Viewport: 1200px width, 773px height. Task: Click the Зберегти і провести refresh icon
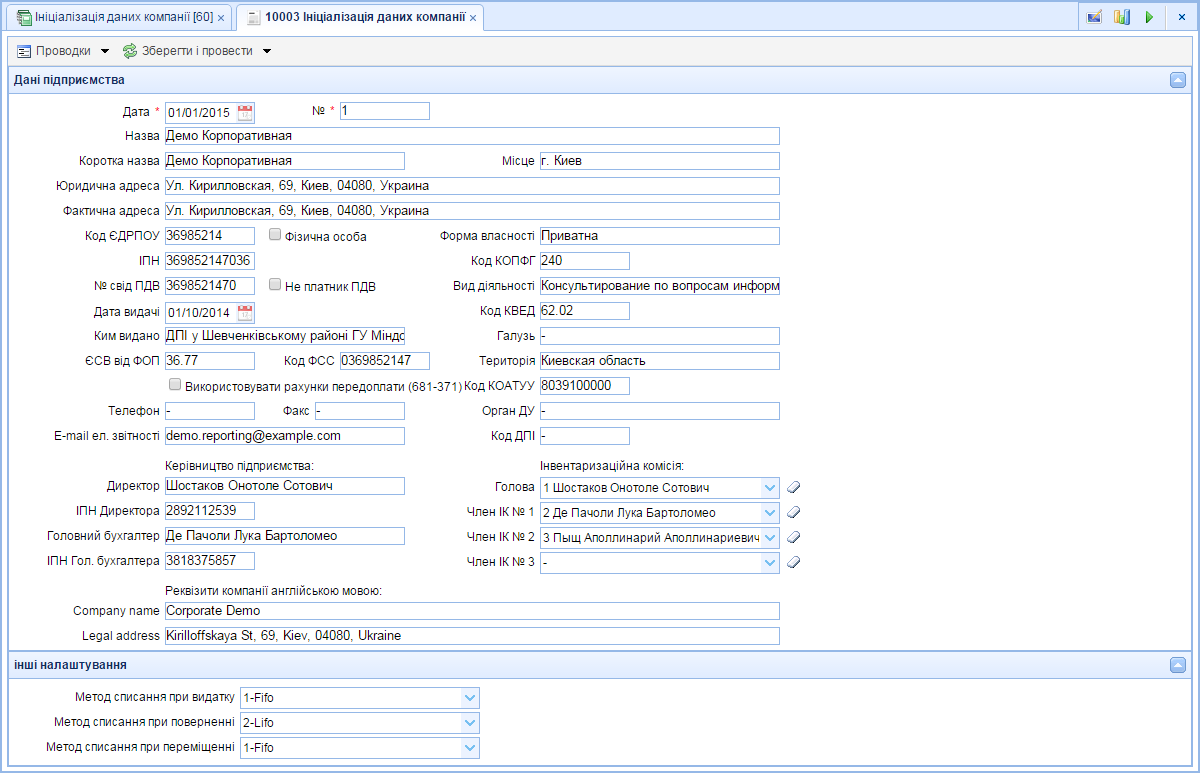[130, 51]
